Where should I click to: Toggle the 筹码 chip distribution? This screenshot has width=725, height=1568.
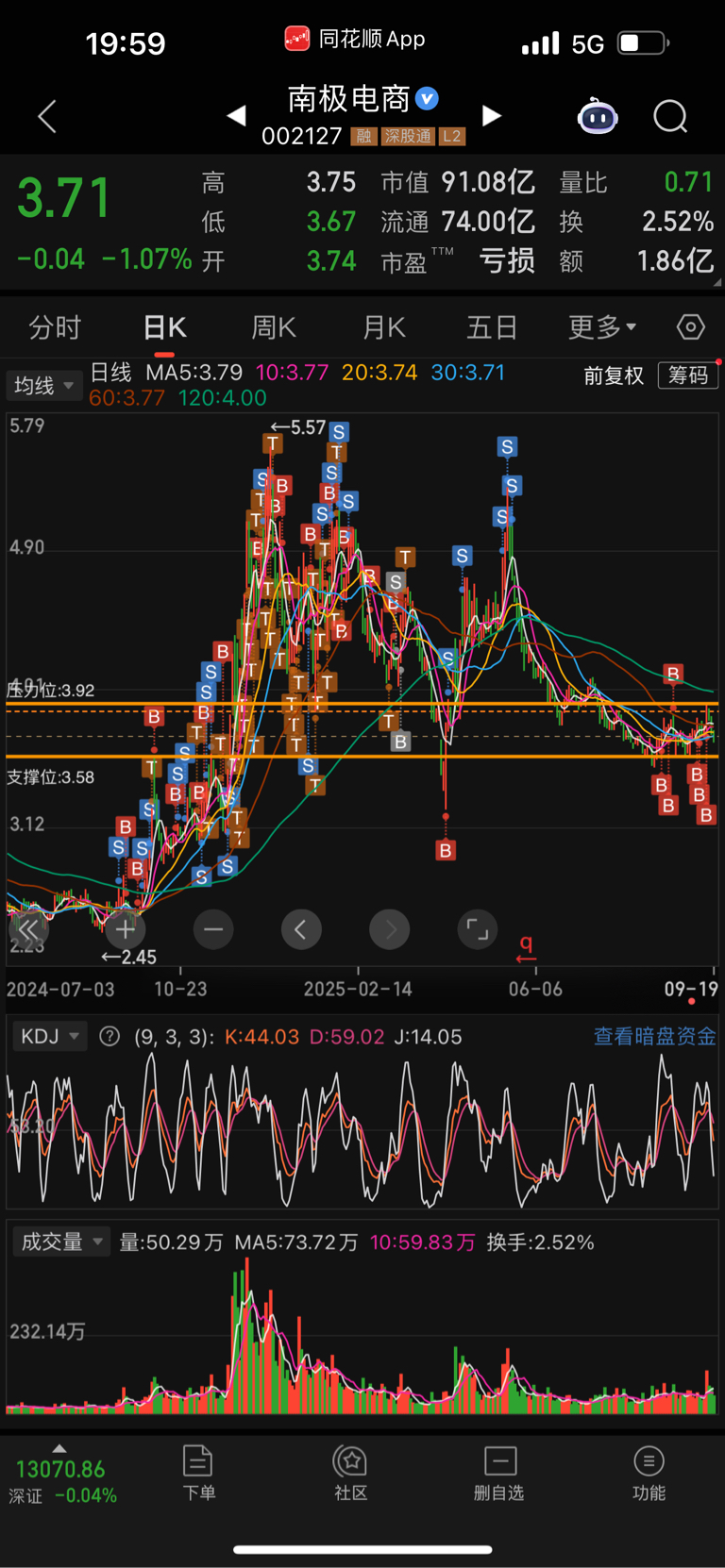[688, 375]
